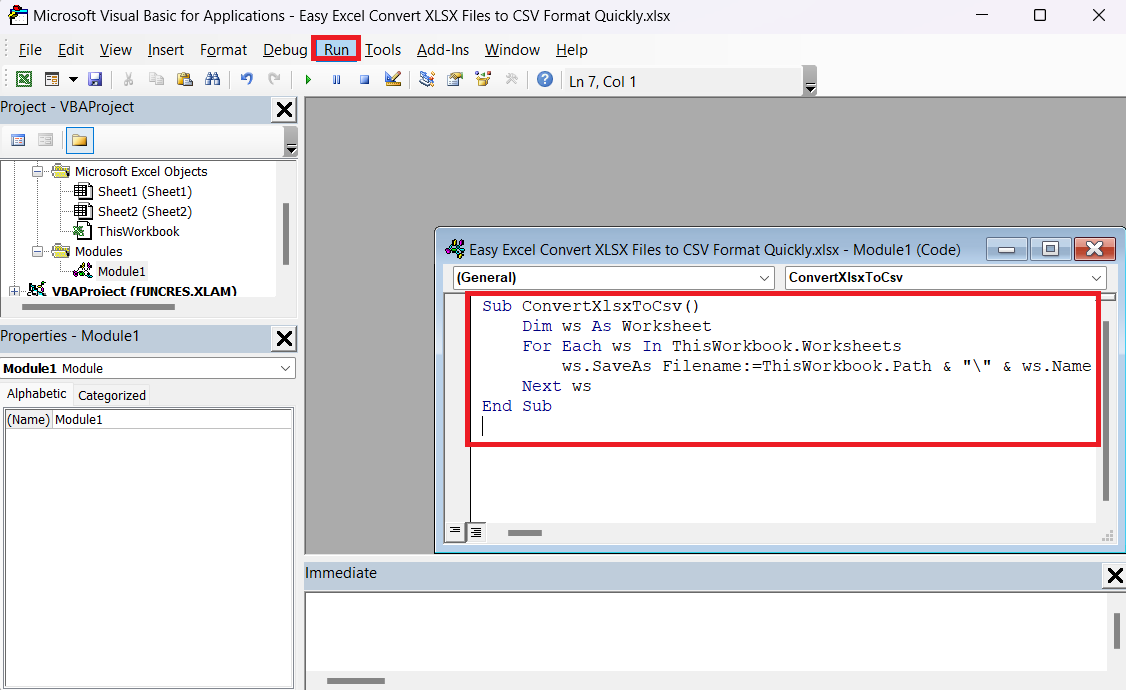
Task: Toggle Folders view in Project panel
Action: 80,140
